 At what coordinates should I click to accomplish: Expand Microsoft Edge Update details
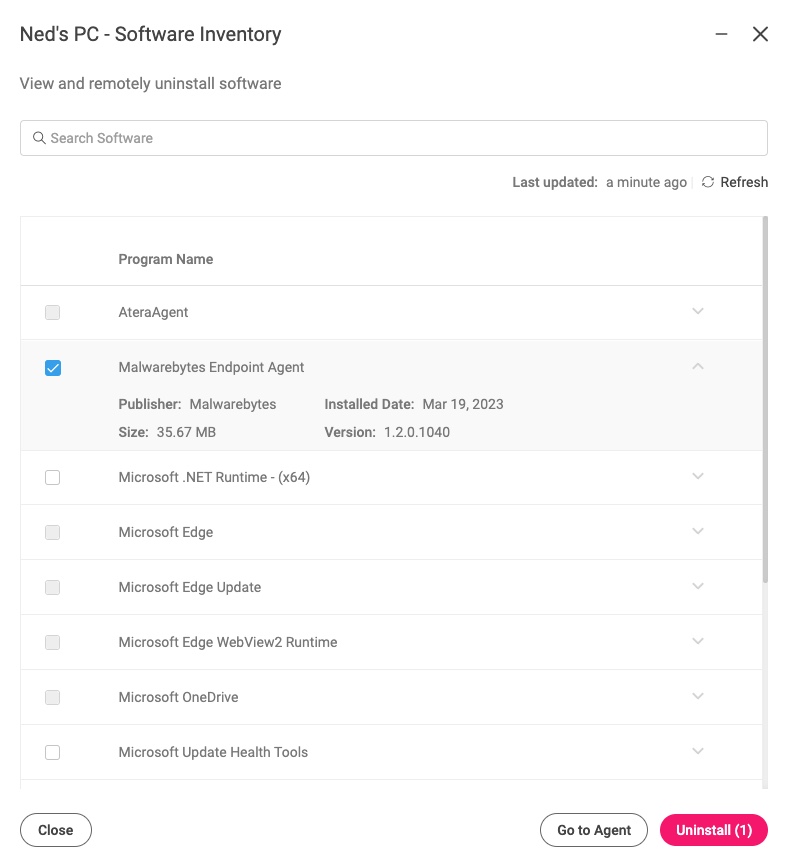coord(698,586)
